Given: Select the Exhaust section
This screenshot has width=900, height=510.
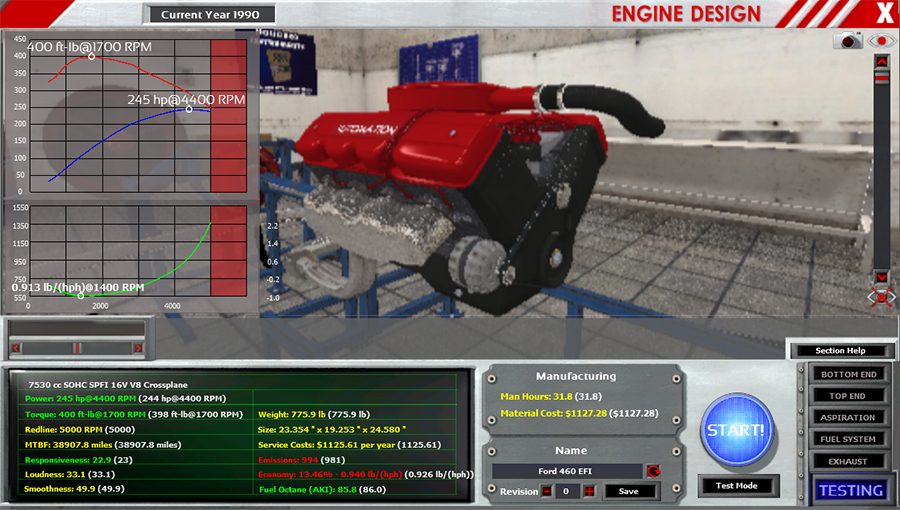Looking at the screenshot, I should [848, 462].
